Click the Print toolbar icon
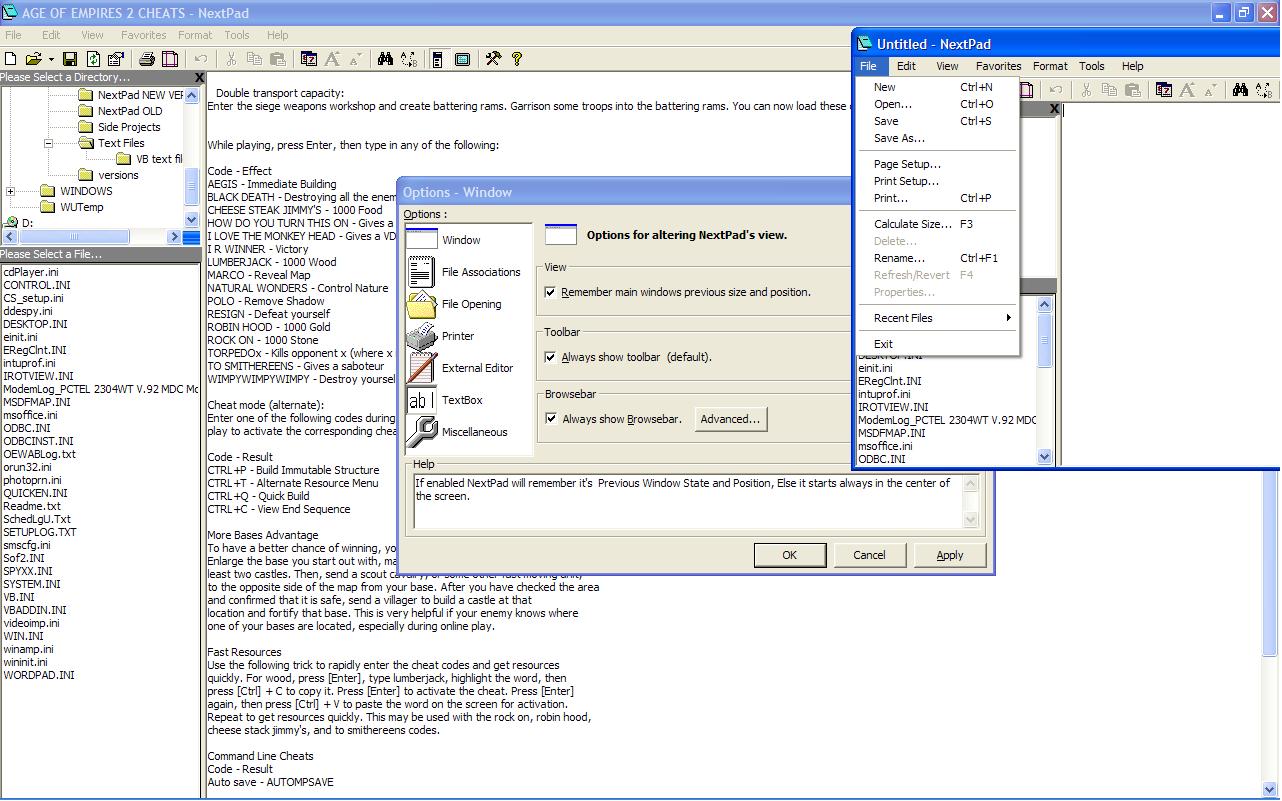Screen dimensions: 1282x801 (x=147, y=59)
